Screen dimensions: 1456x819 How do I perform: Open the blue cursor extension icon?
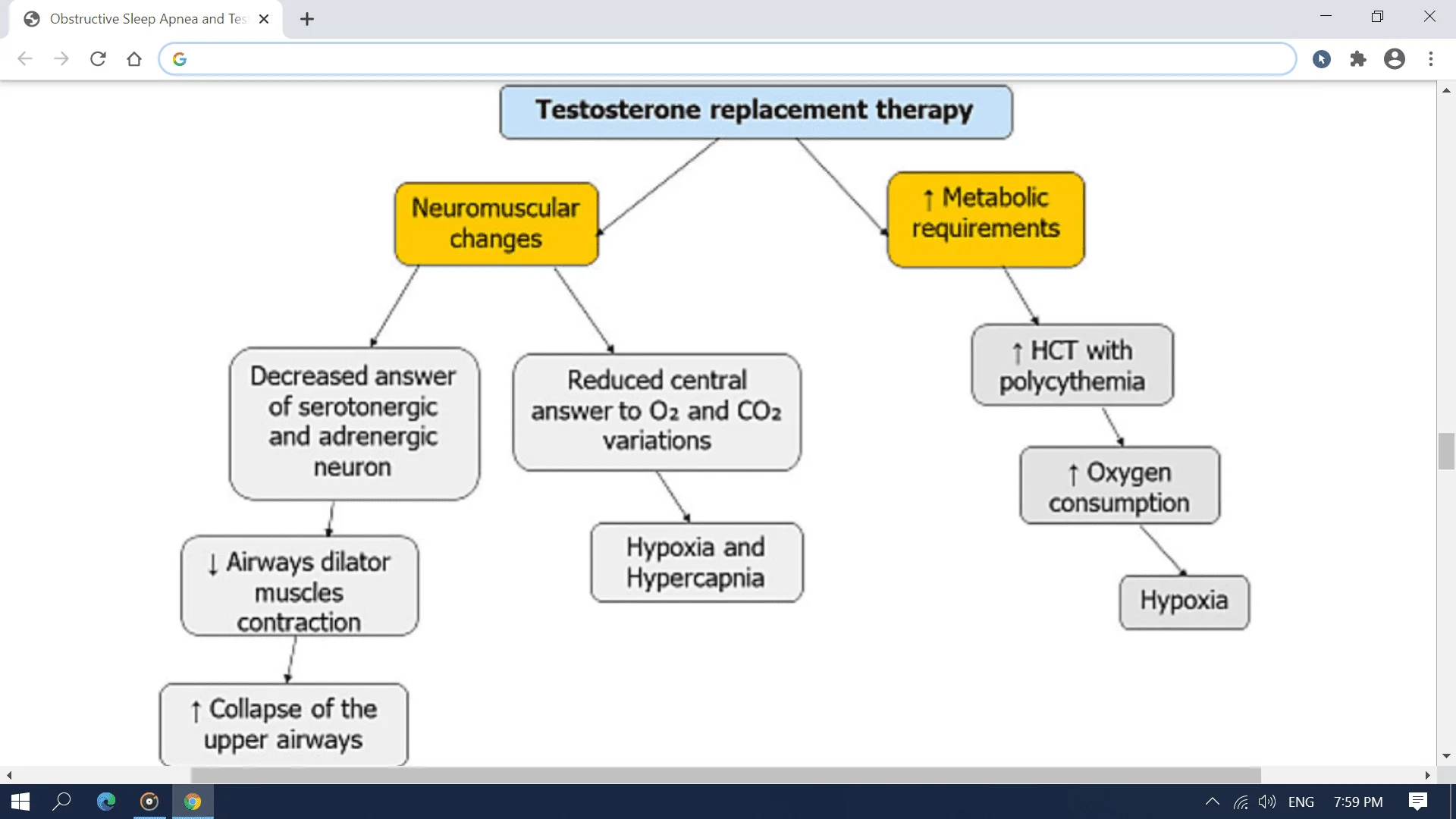[x=1322, y=59]
